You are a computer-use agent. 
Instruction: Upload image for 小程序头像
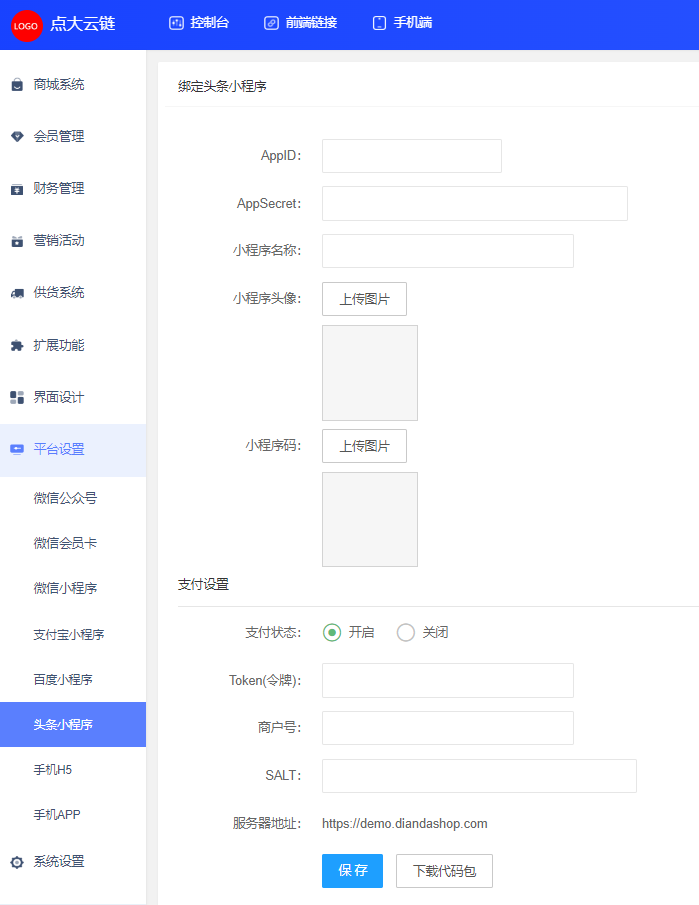tap(364, 299)
